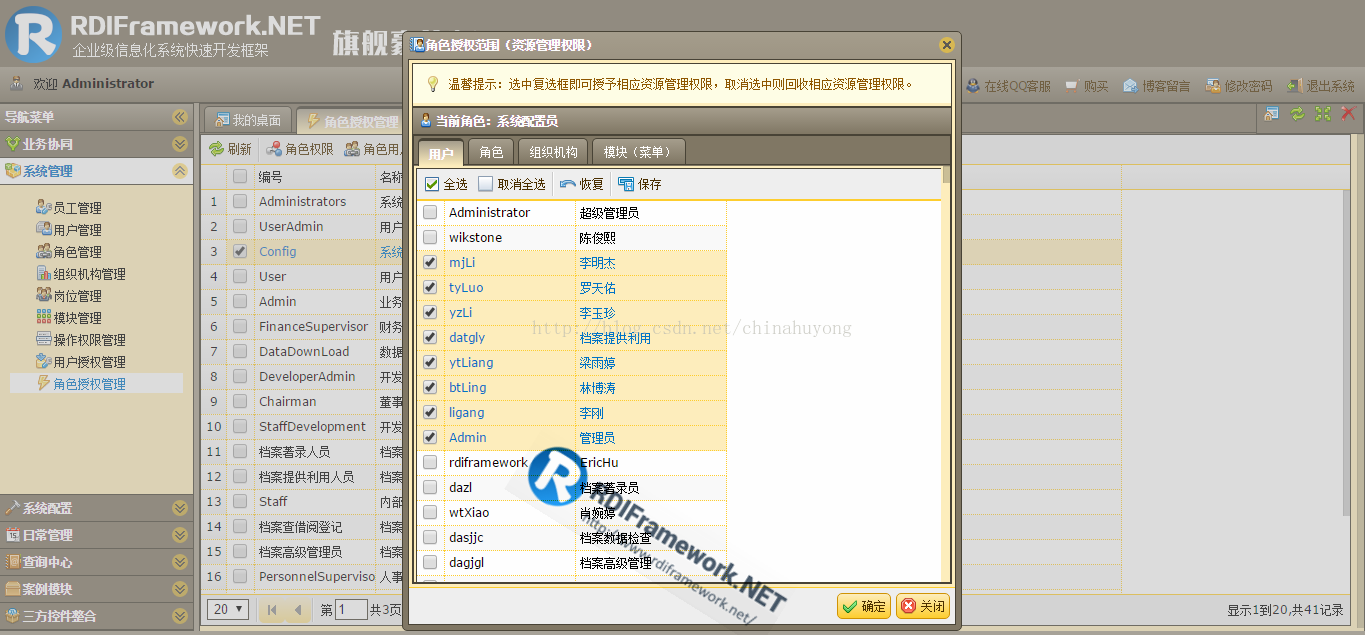Click the 角色权限 toolbar button
The width and height of the screenshot is (1365, 635).
click(300, 149)
